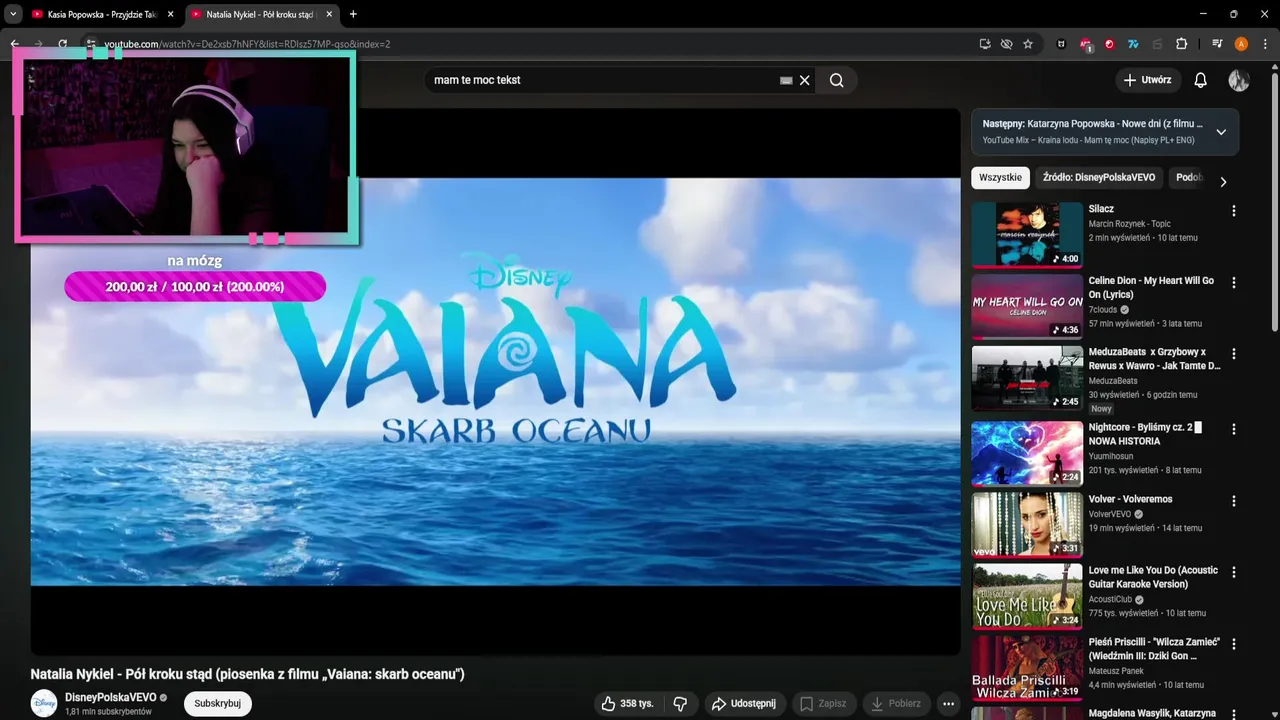Open the browser media controls icon
This screenshot has height=720, width=1280.
1217,44
